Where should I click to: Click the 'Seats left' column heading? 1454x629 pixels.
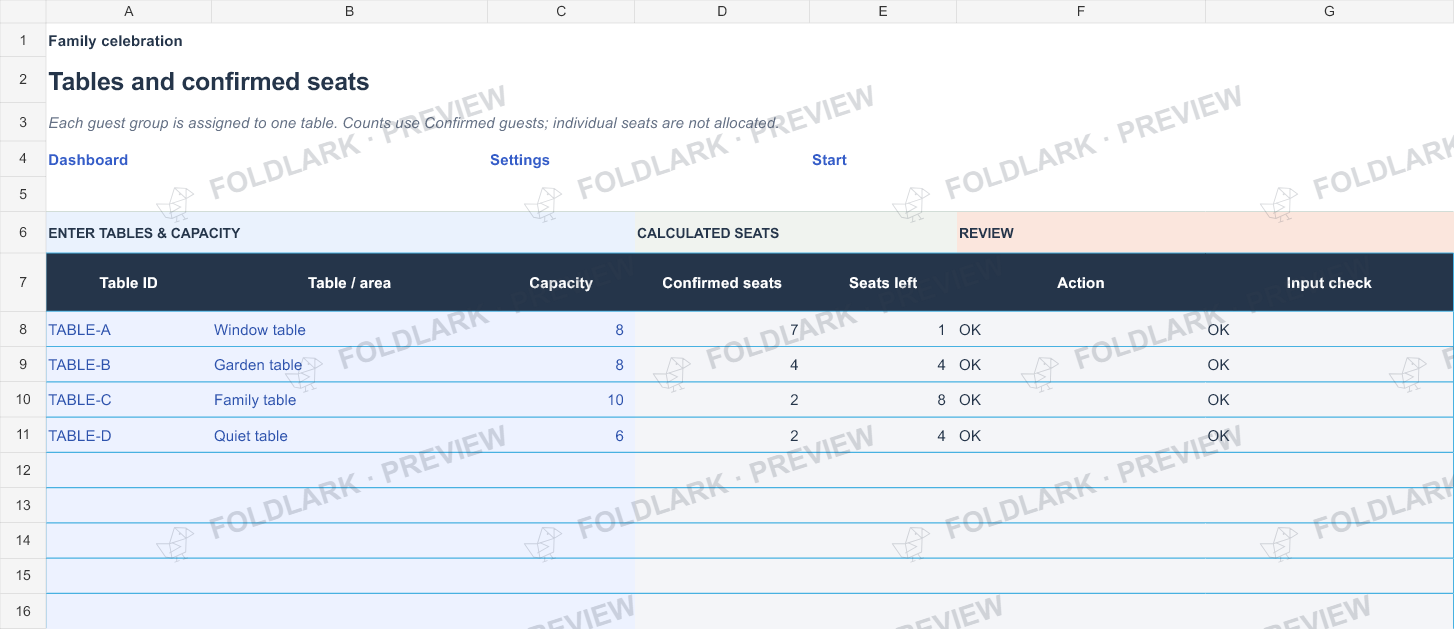click(883, 283)
